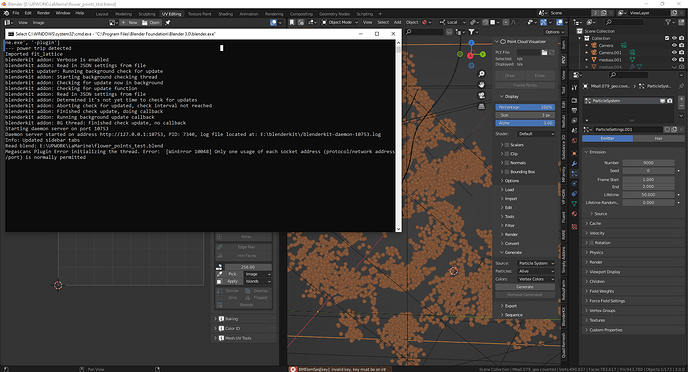Open the Modifier wrench properties tab
The height and width of the screenshot is (372, 690).
point(574,163)
